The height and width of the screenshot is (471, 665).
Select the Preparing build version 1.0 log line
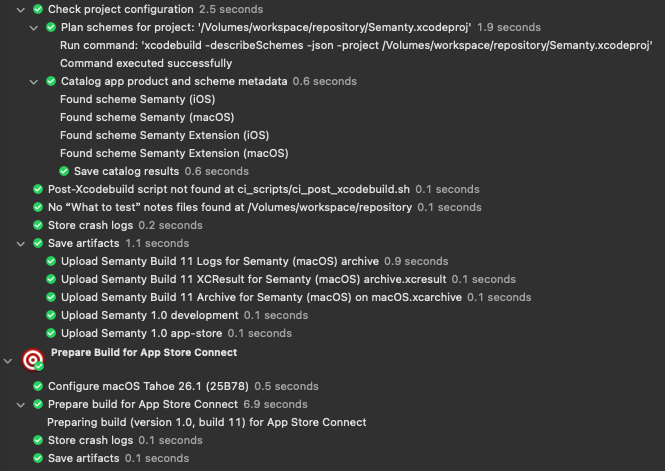206,422
